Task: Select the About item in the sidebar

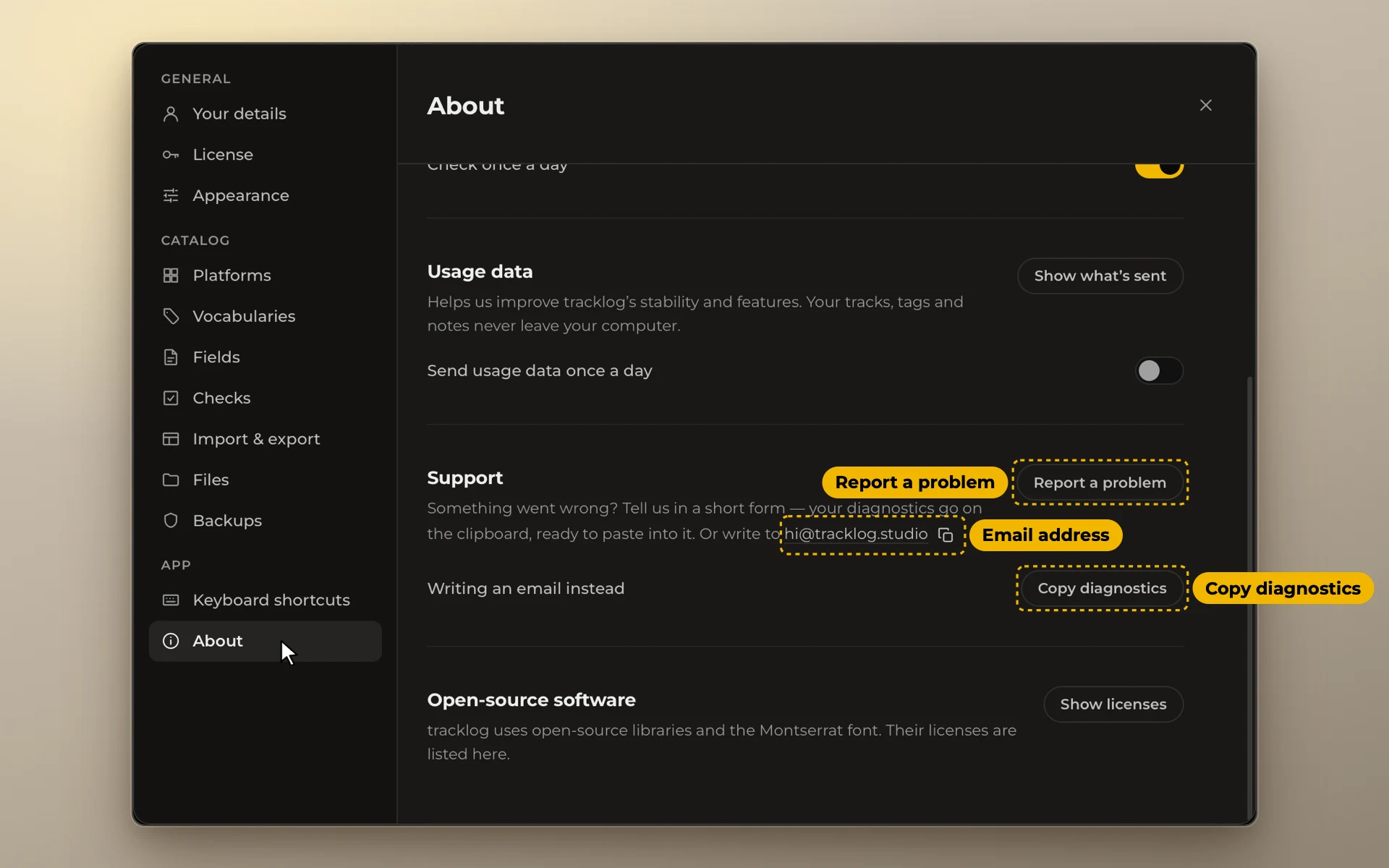Action: (x=265, y=641)
